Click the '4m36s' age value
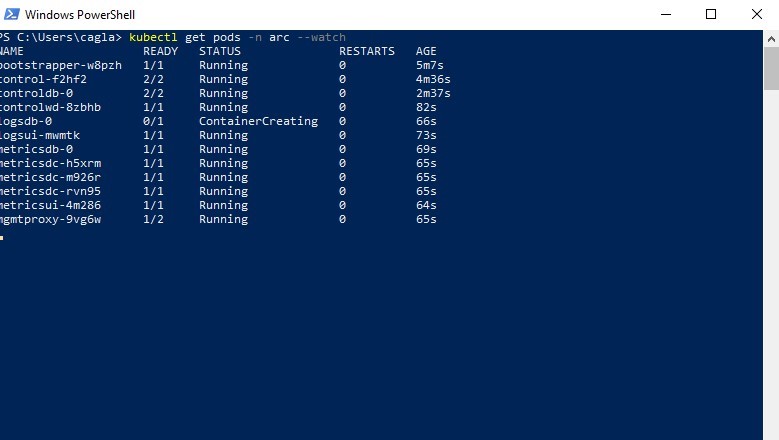 coord(433,79)
